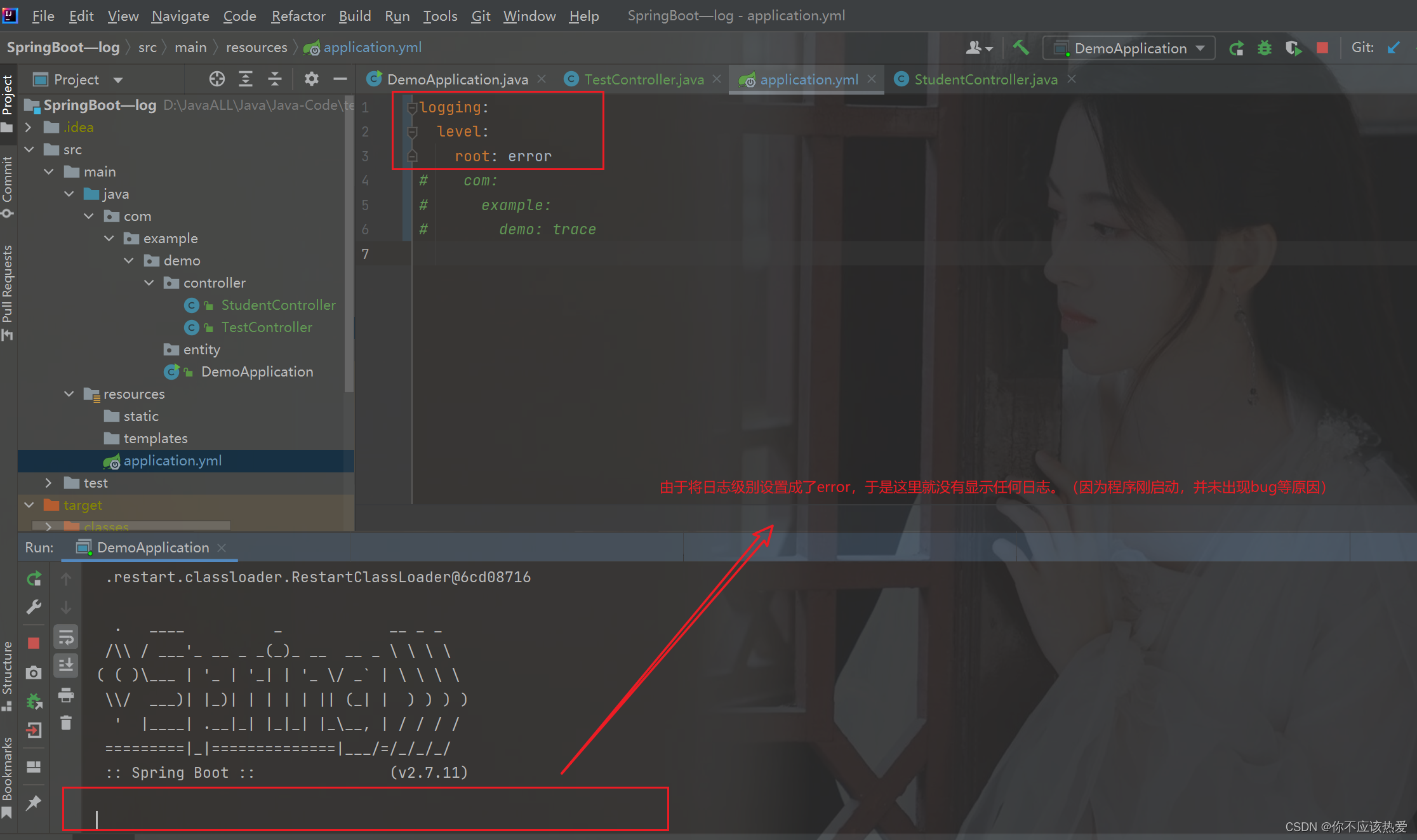
Task: Start the Debug DemoApplication bug icon
Action: (1265, 48)
